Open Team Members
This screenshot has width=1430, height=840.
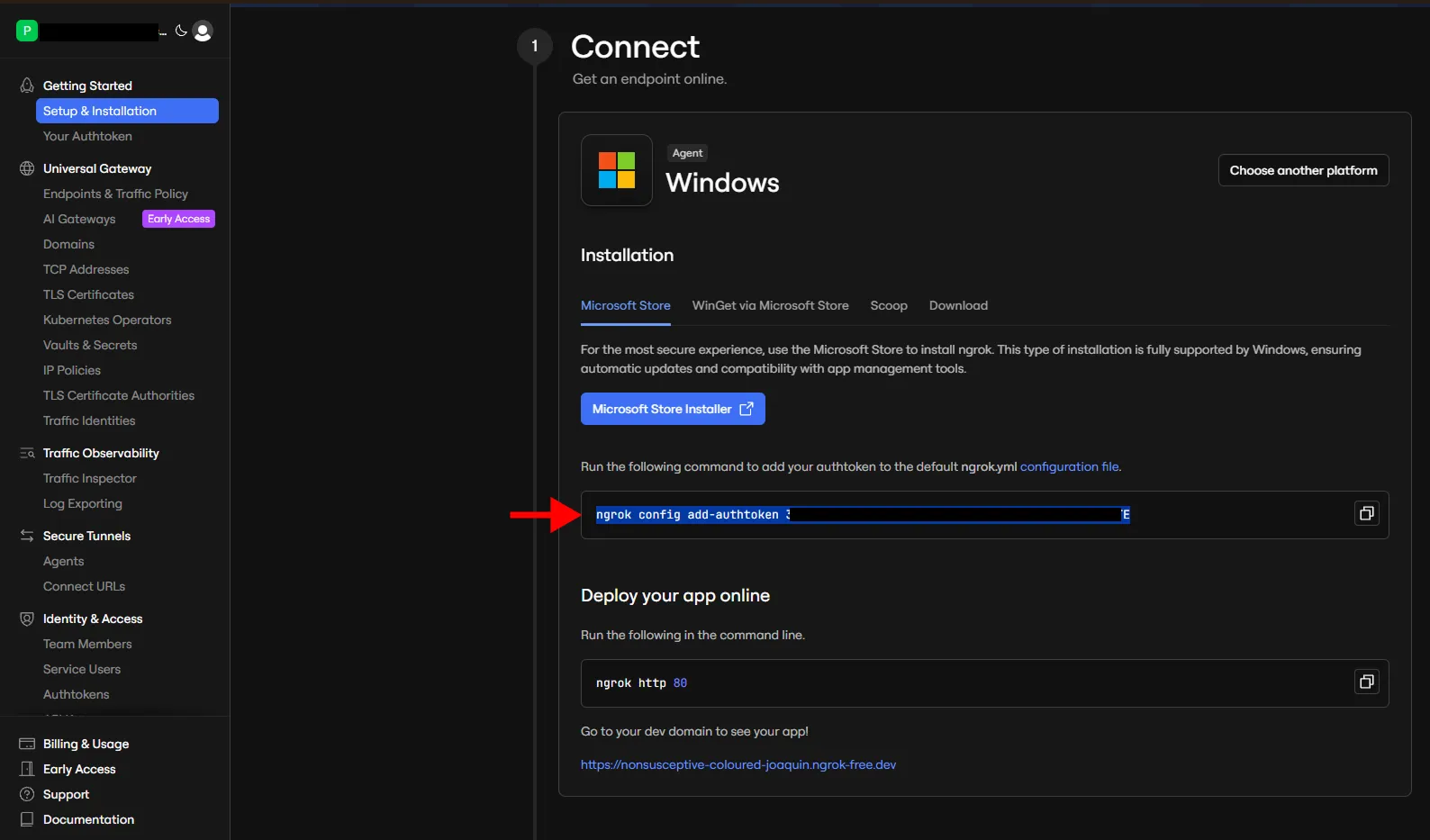click(x=87, y=644)
